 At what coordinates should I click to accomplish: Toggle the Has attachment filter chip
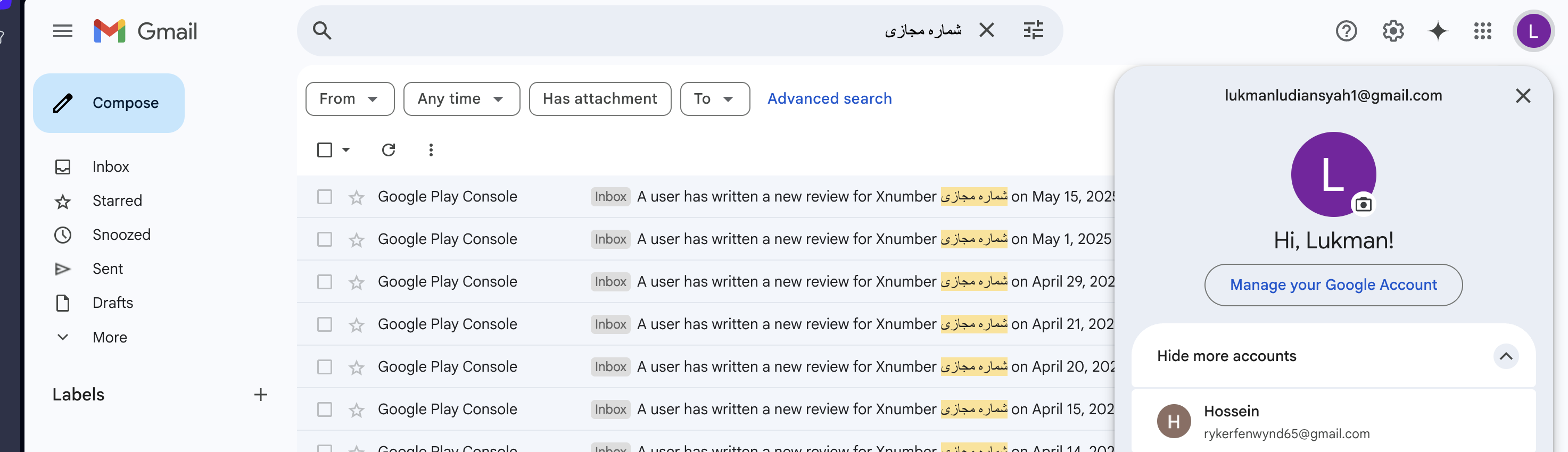(x=599, y=98)
